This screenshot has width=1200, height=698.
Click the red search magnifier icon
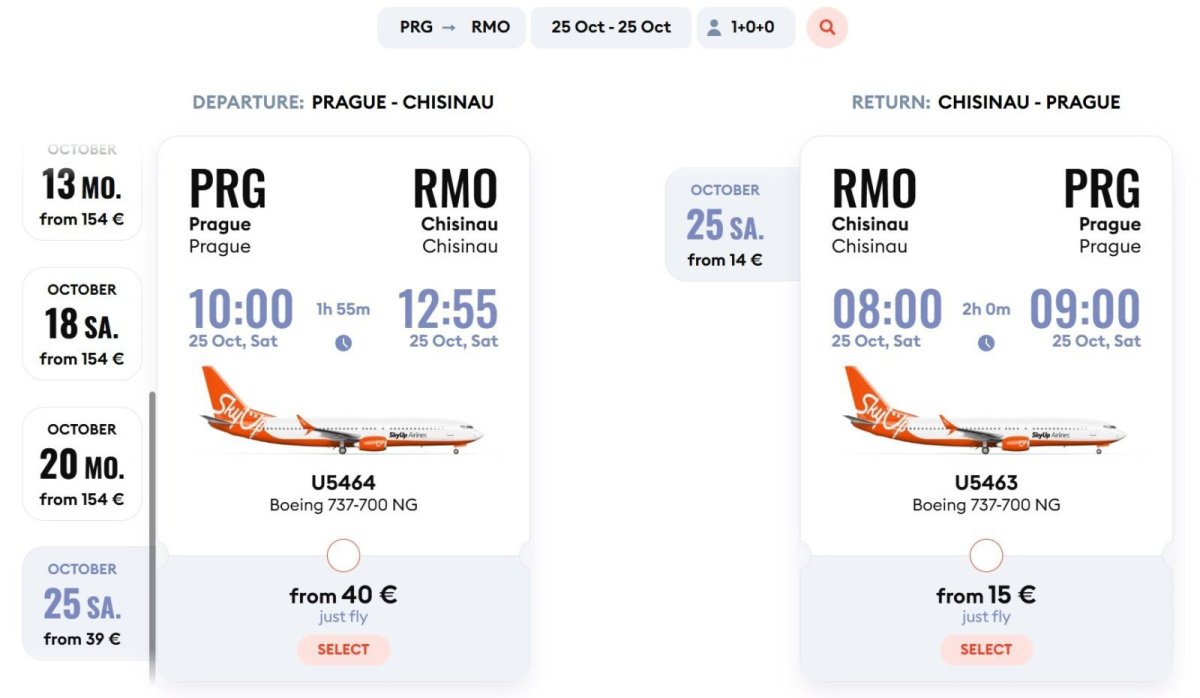(827, 28)
